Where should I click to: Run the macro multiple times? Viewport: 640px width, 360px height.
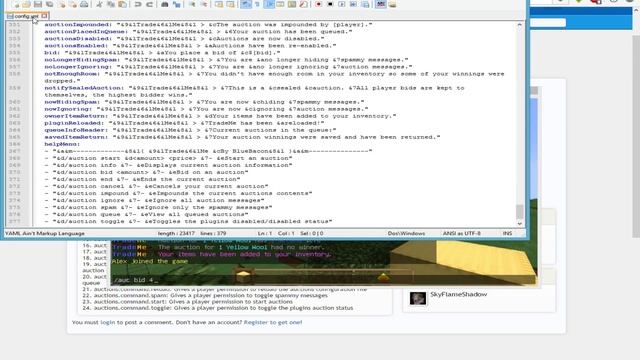click(x=353, y=4)
